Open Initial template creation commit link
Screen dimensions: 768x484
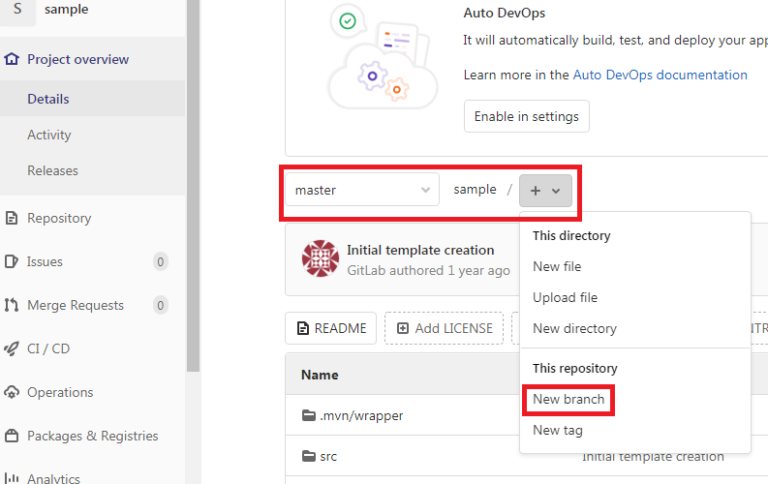pos(420,250)
